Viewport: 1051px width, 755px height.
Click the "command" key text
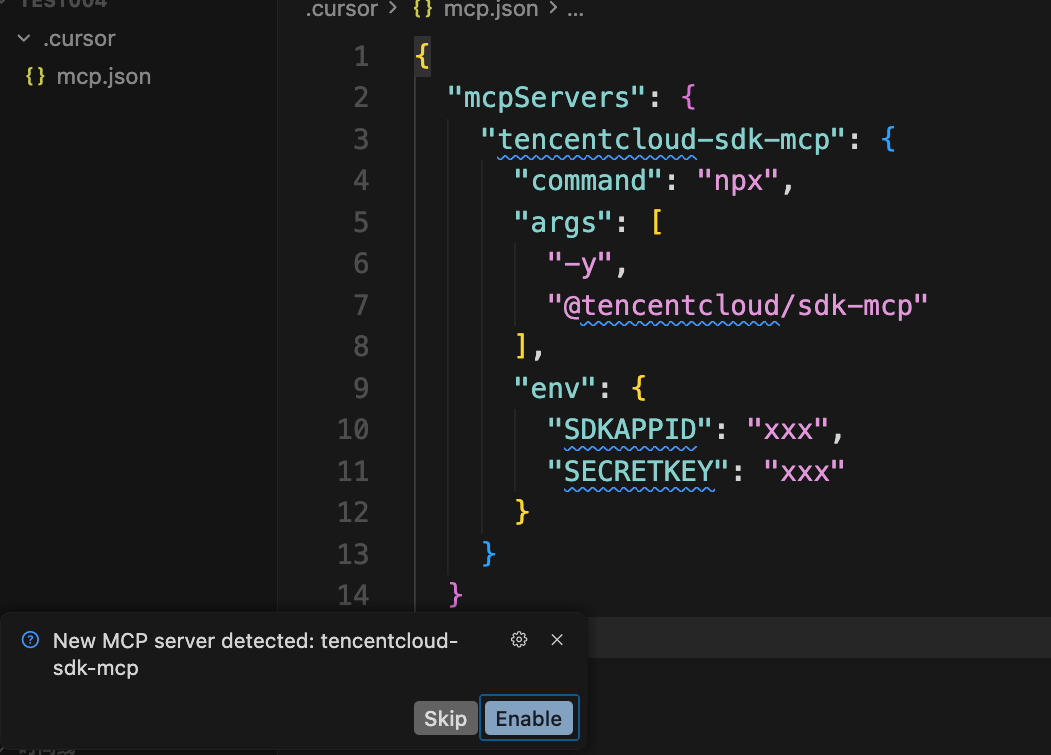coord(589,181)
